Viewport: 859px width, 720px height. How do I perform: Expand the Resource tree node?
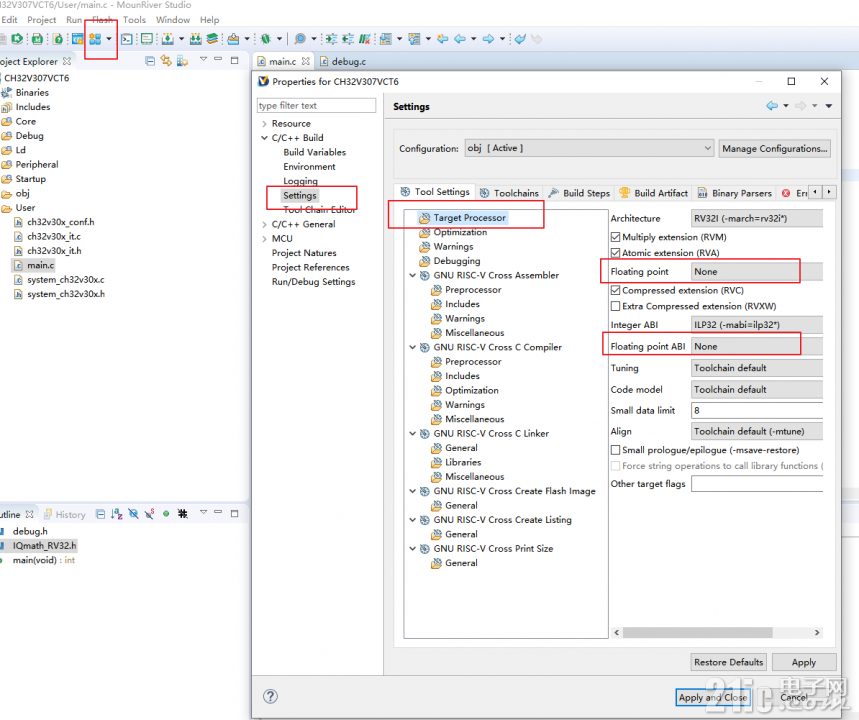coord(265,124)
